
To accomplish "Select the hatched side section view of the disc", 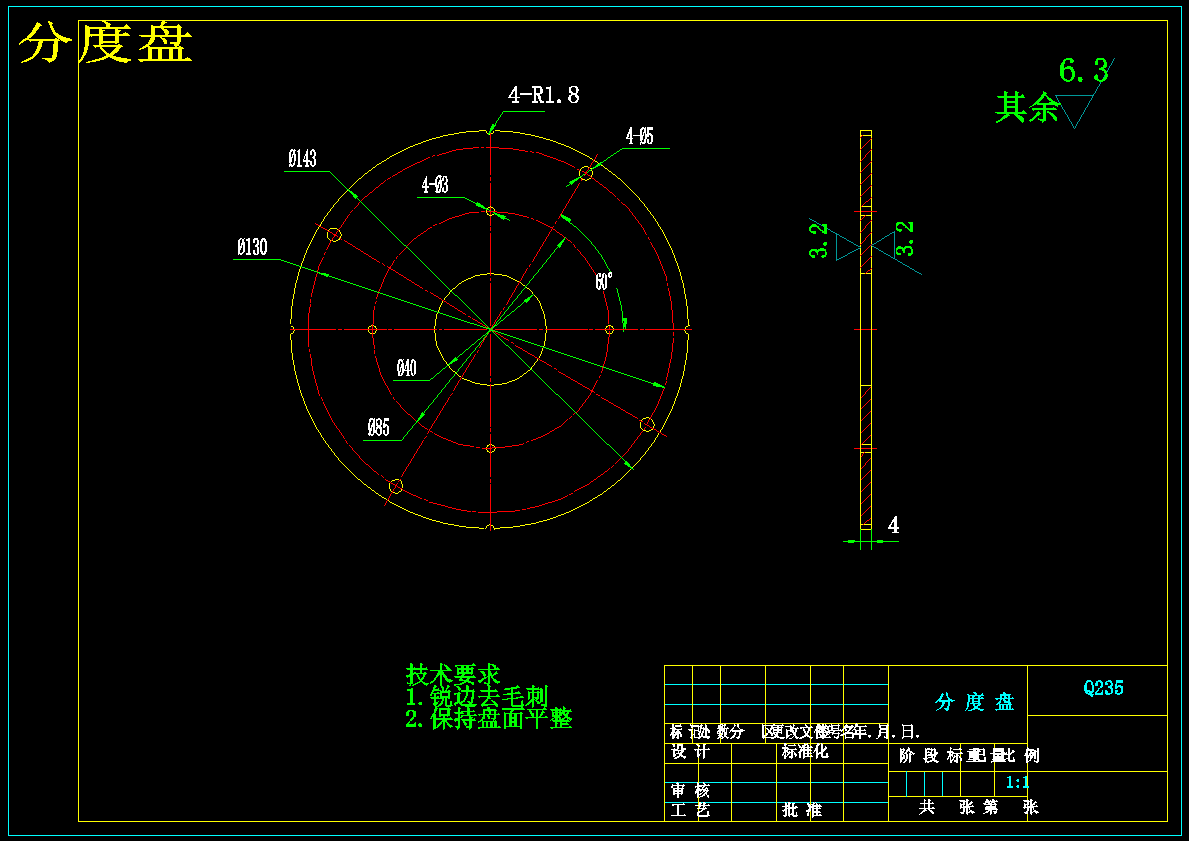I will tap(866, 330).
